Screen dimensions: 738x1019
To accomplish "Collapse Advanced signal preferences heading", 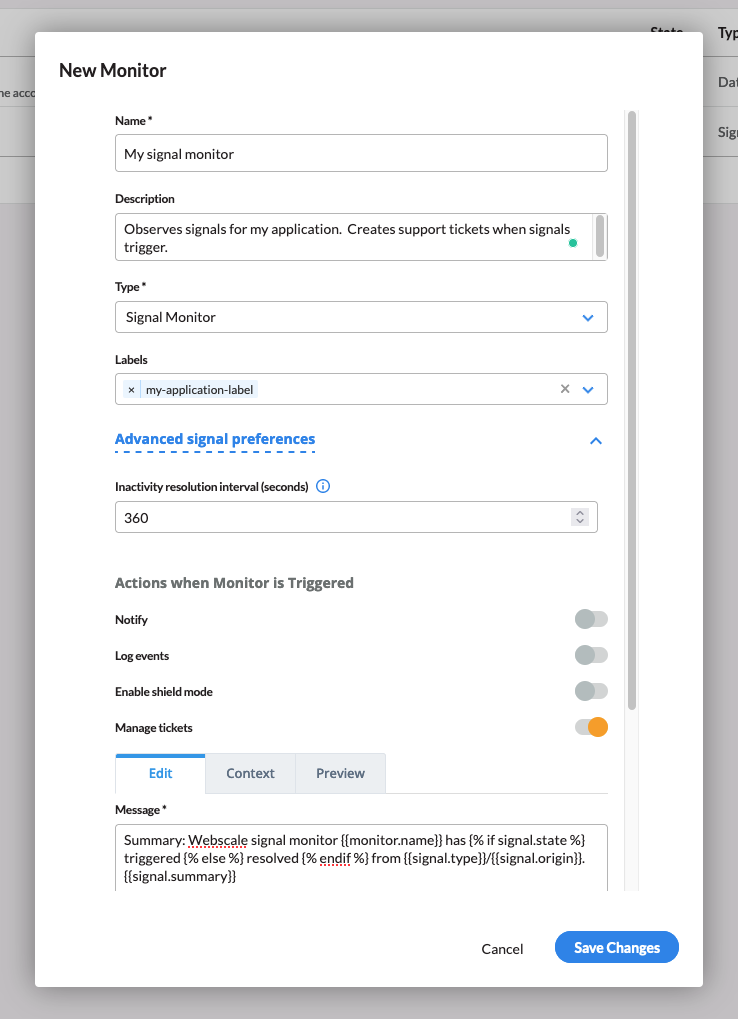I will point(215,439).
